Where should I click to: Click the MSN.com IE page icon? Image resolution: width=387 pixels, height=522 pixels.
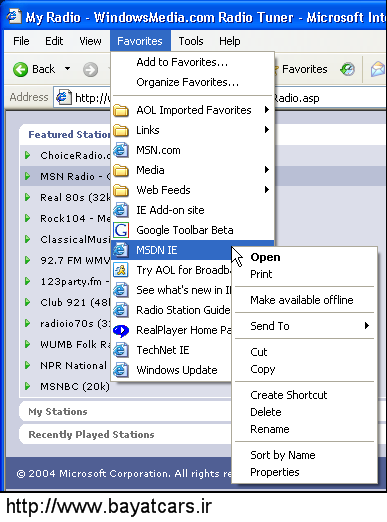(x=121, y=150)
